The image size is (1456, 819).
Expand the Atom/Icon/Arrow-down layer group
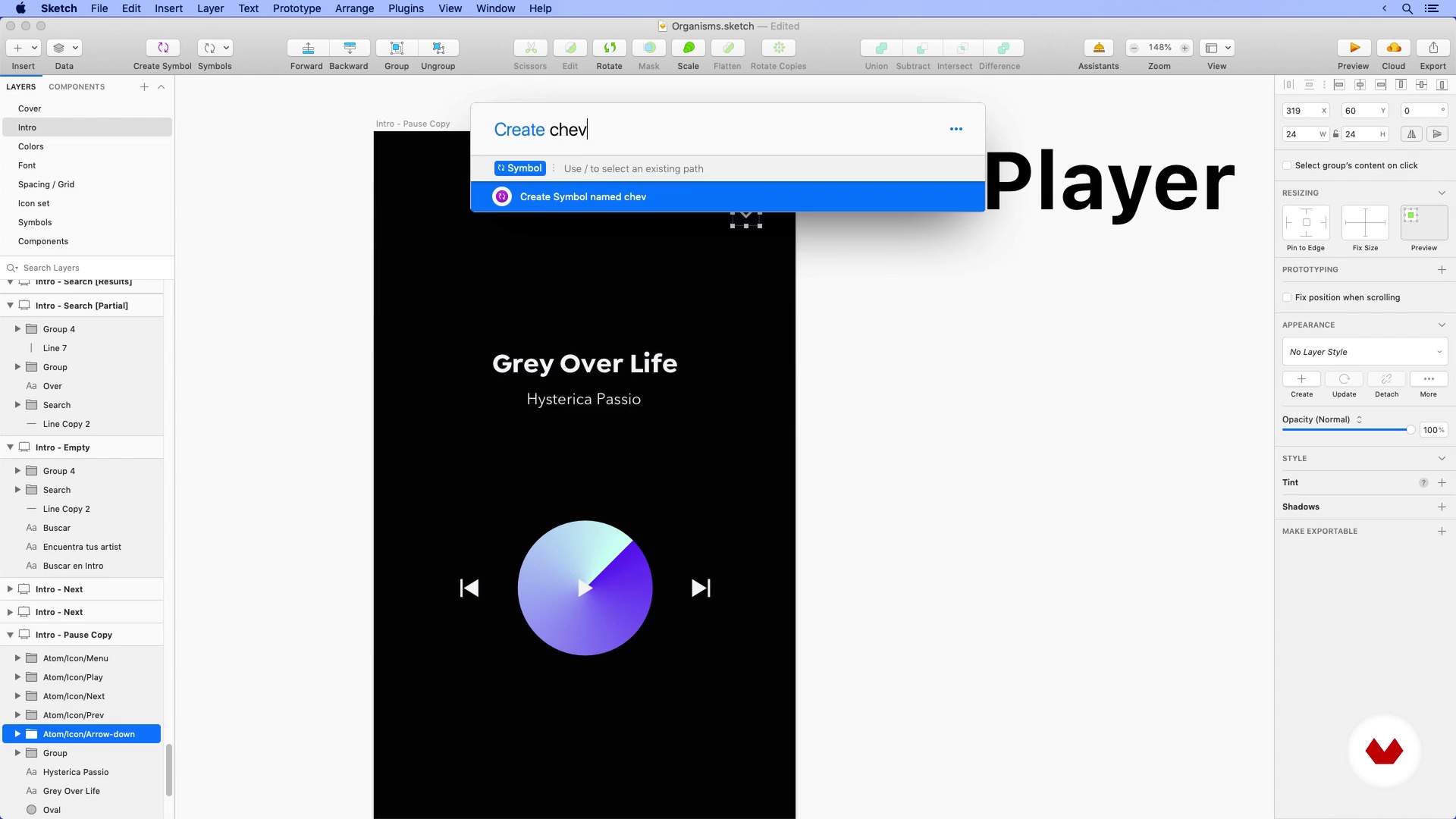tap(17, 734)
